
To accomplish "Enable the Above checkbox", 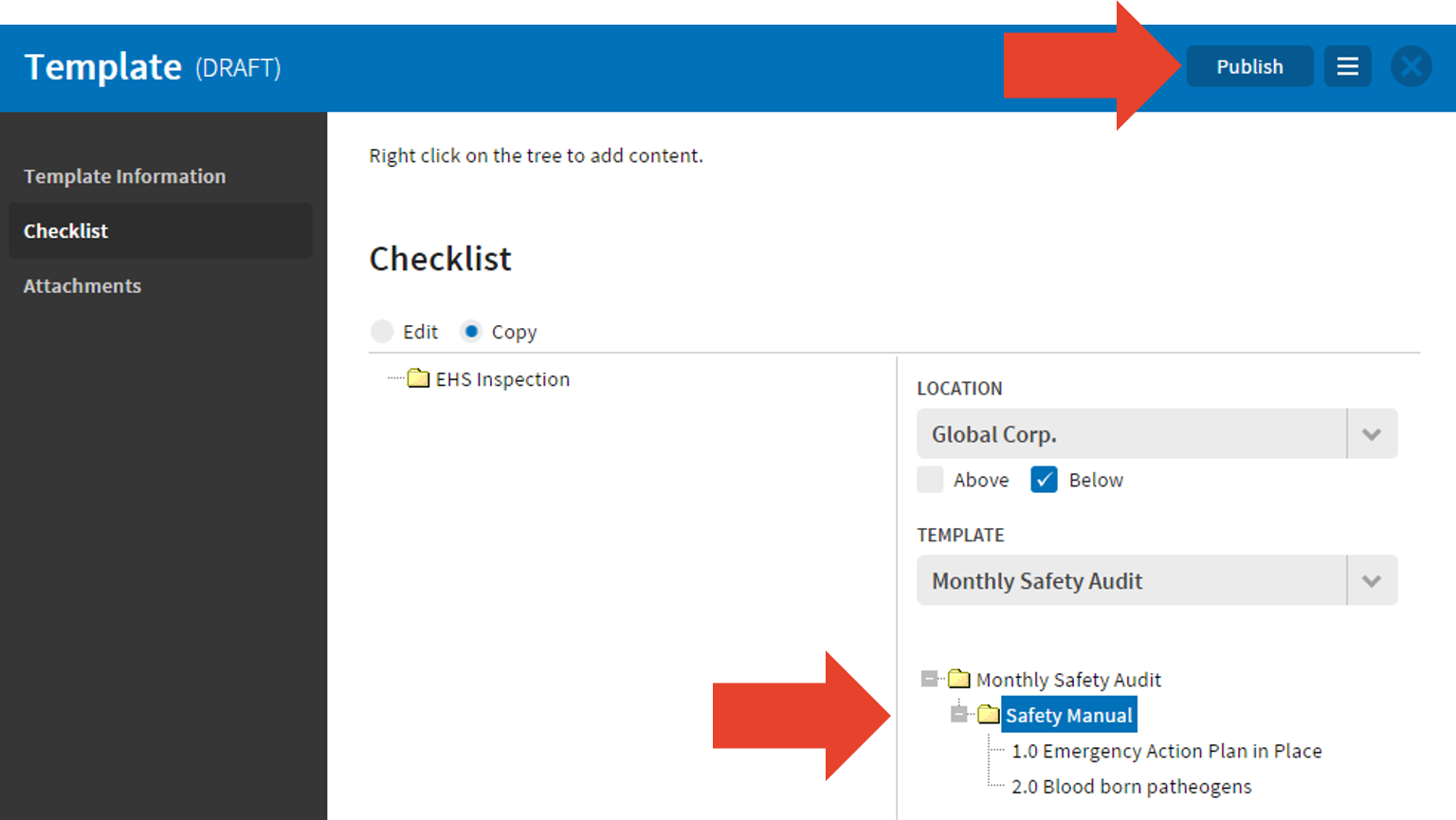I will click(930, 480).
